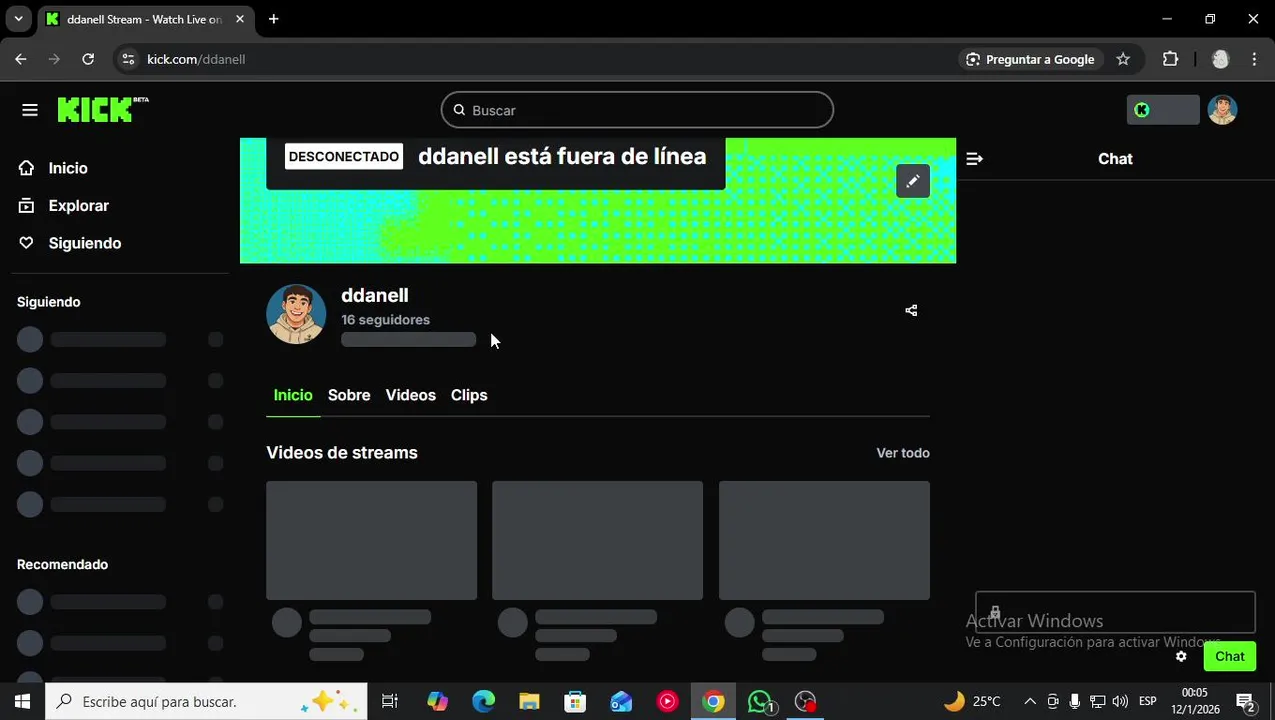Edit the channel banner with pencil icon
Viewport: 1275px width, 720px height.
click(913, 181)
